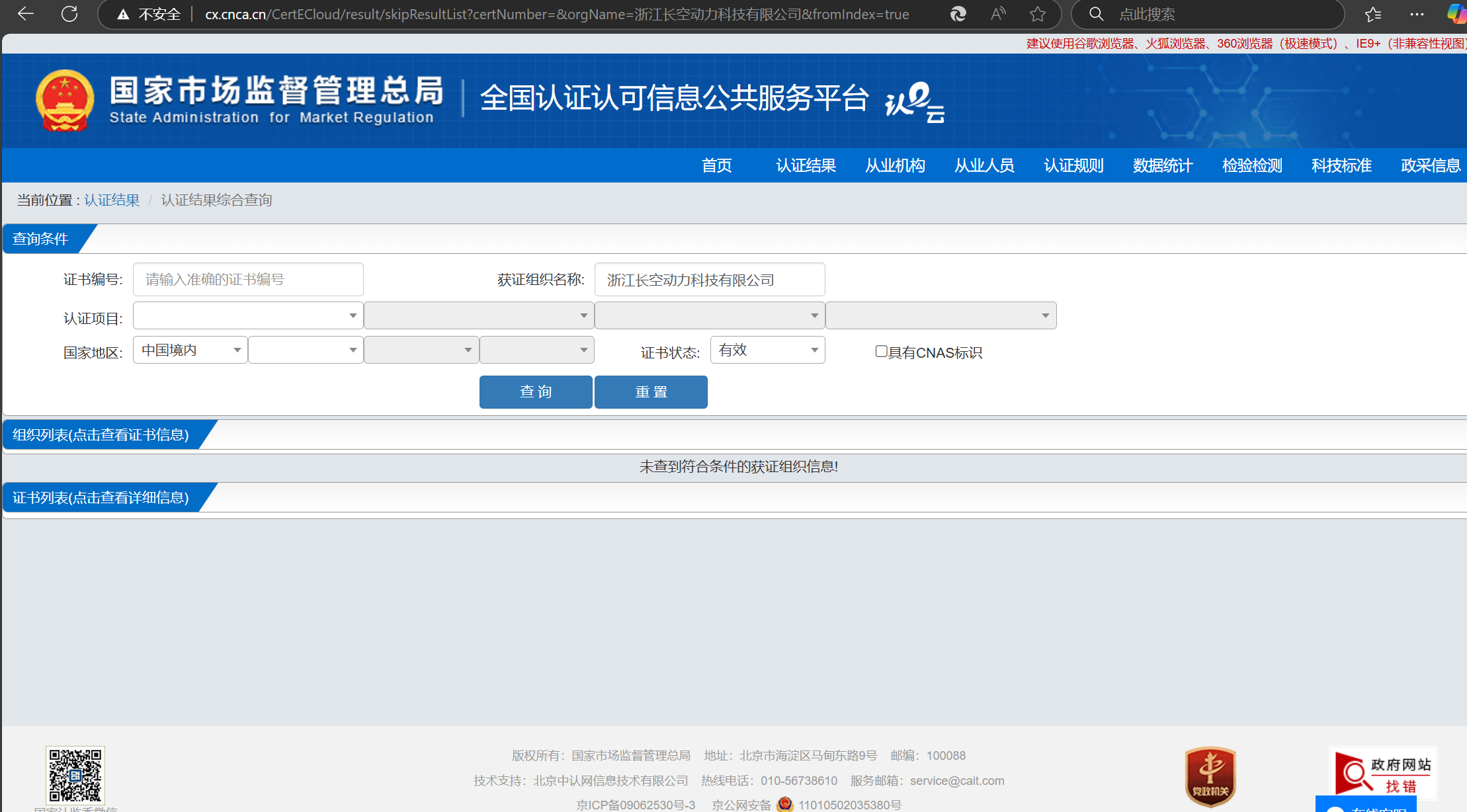The width and height of the screenshot is (1467, 812).
Task: Open the browser security shield icon
Action: [x=958, y=14]
